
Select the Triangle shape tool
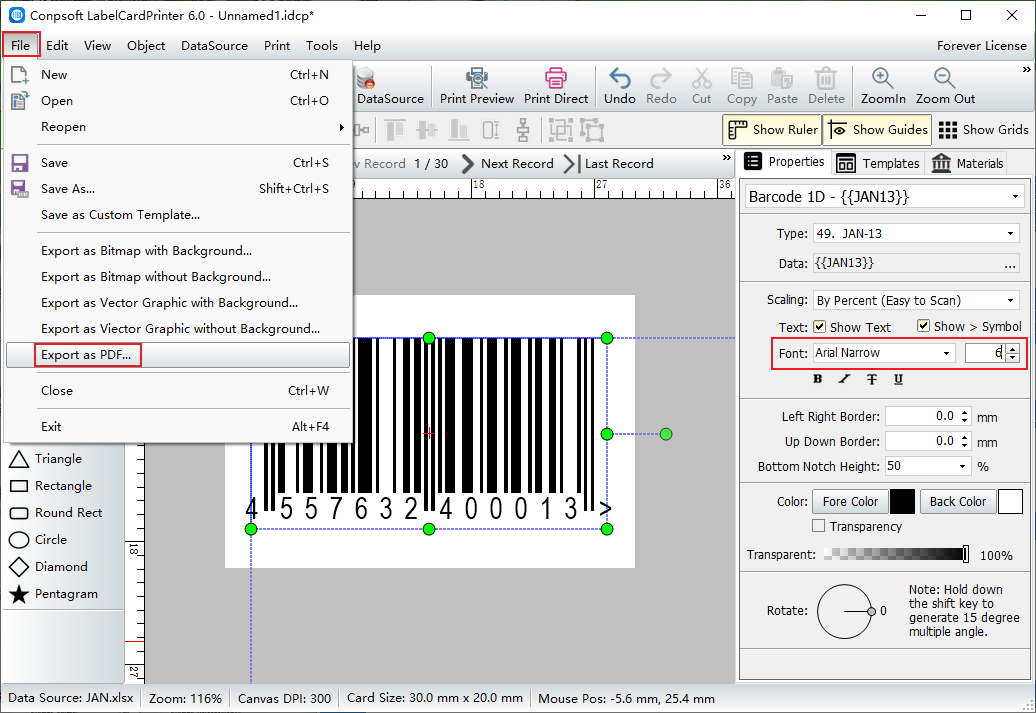46,459
